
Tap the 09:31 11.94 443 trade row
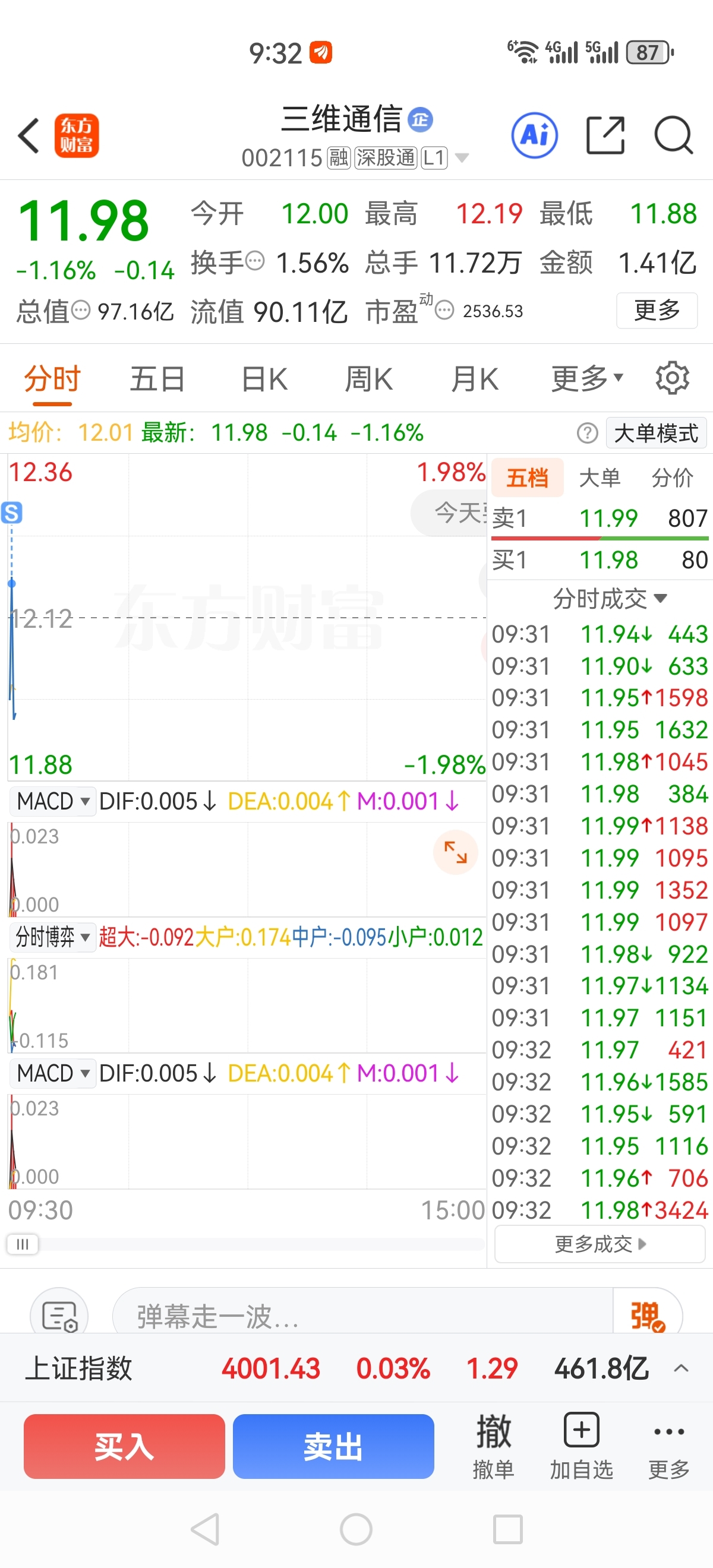[x=600, y=634]
